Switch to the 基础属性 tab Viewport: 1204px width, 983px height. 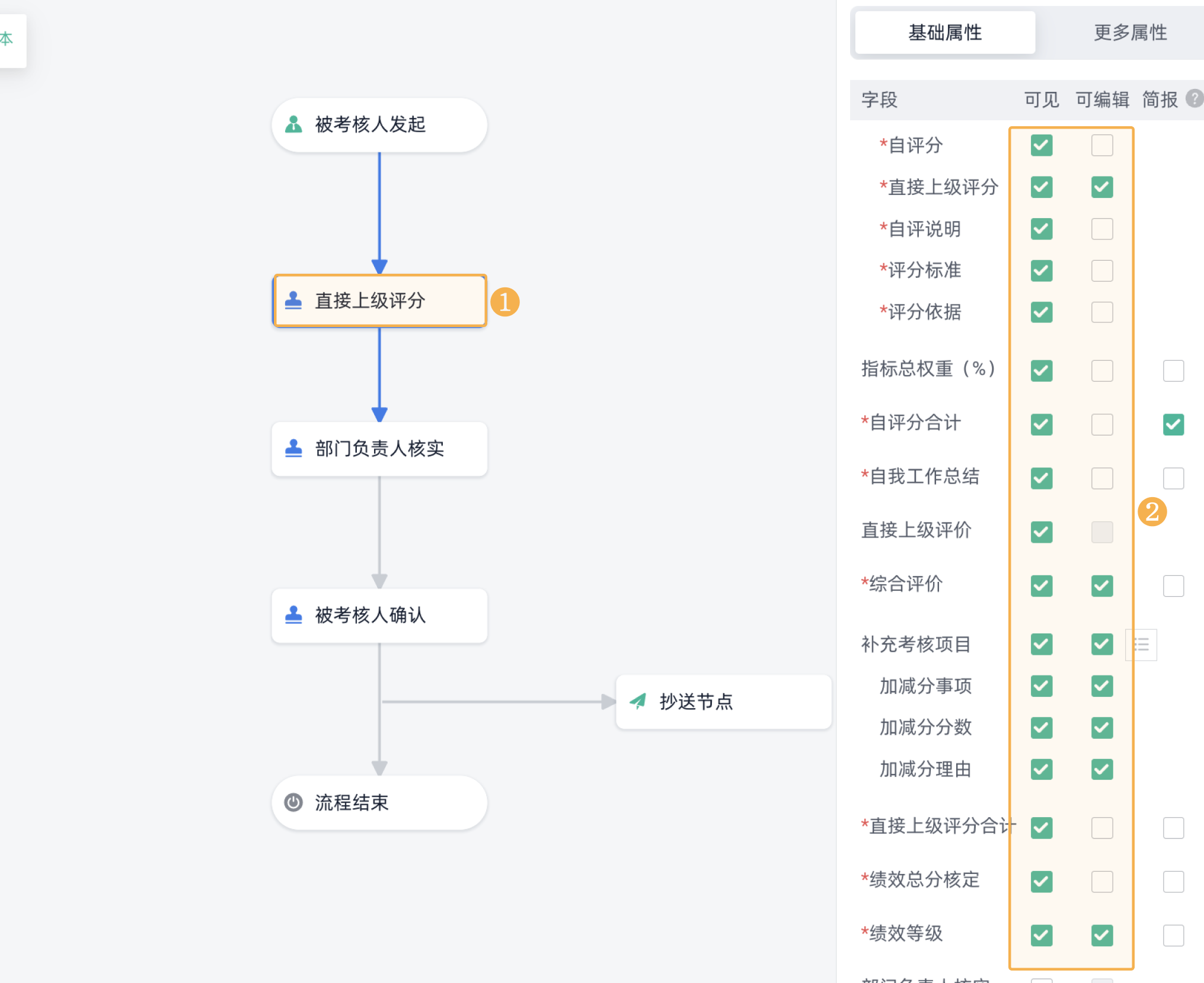point(946,33)
